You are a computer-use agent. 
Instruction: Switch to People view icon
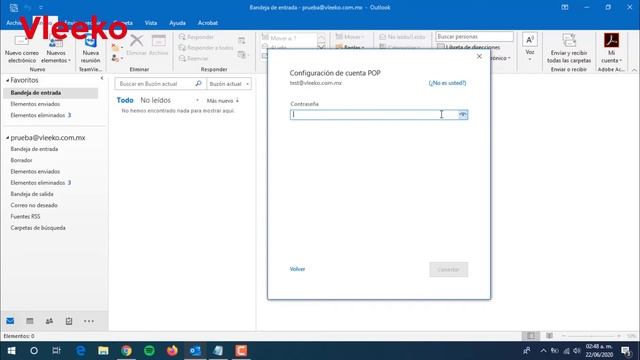tap(49, 321)
